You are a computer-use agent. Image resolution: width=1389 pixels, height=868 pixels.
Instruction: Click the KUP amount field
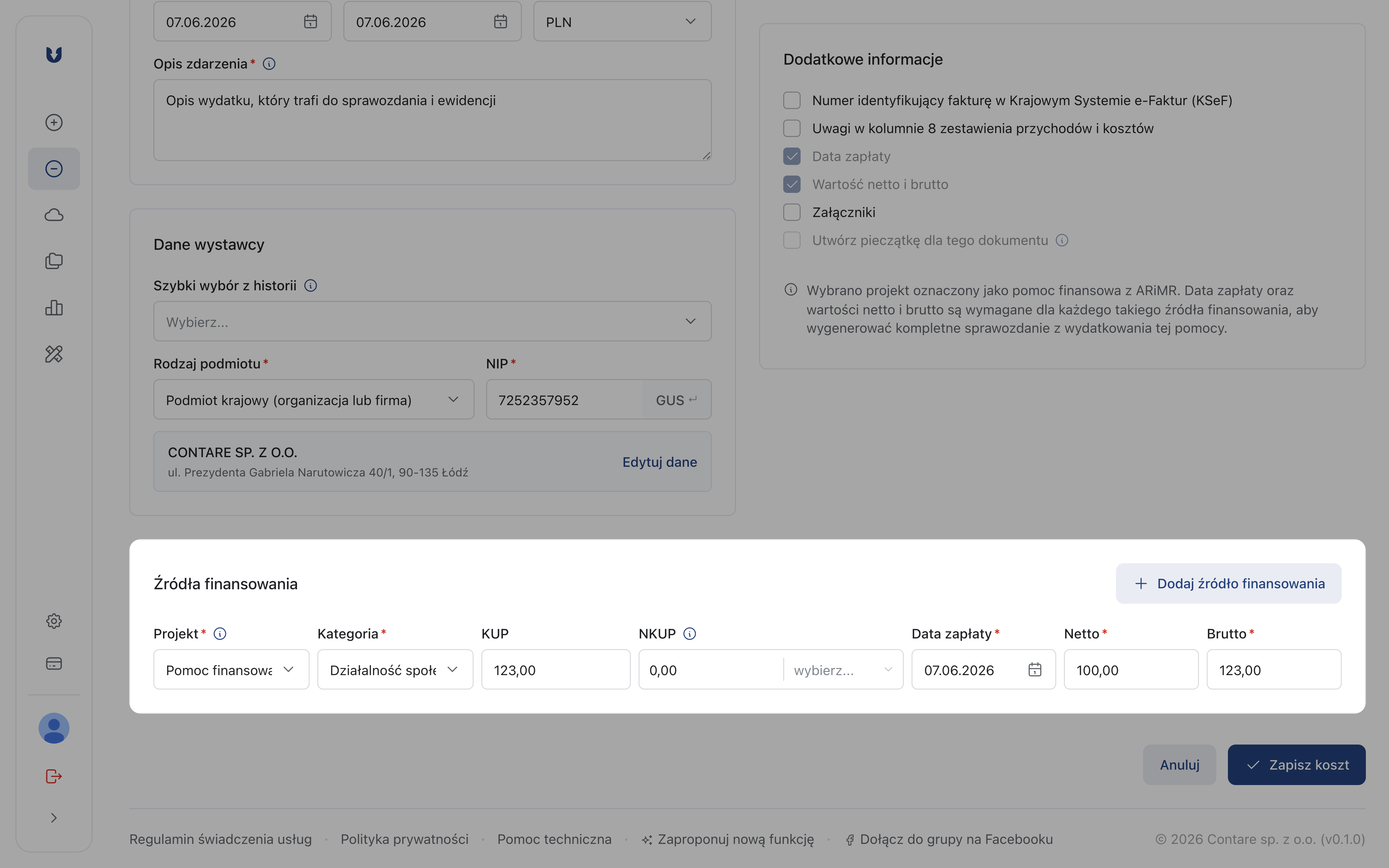(x=556, y=669)
